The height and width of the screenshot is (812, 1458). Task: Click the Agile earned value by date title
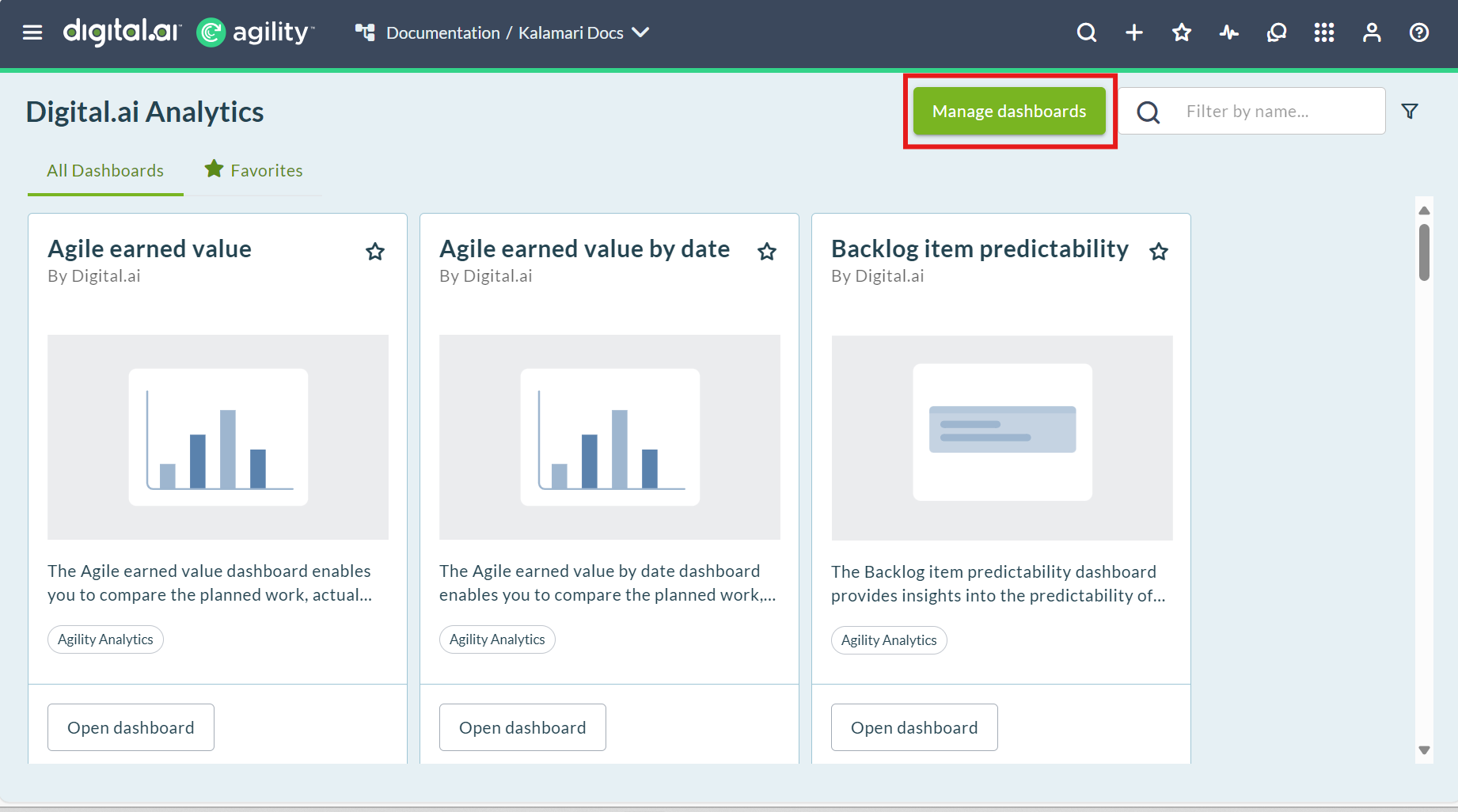(584, 249)
